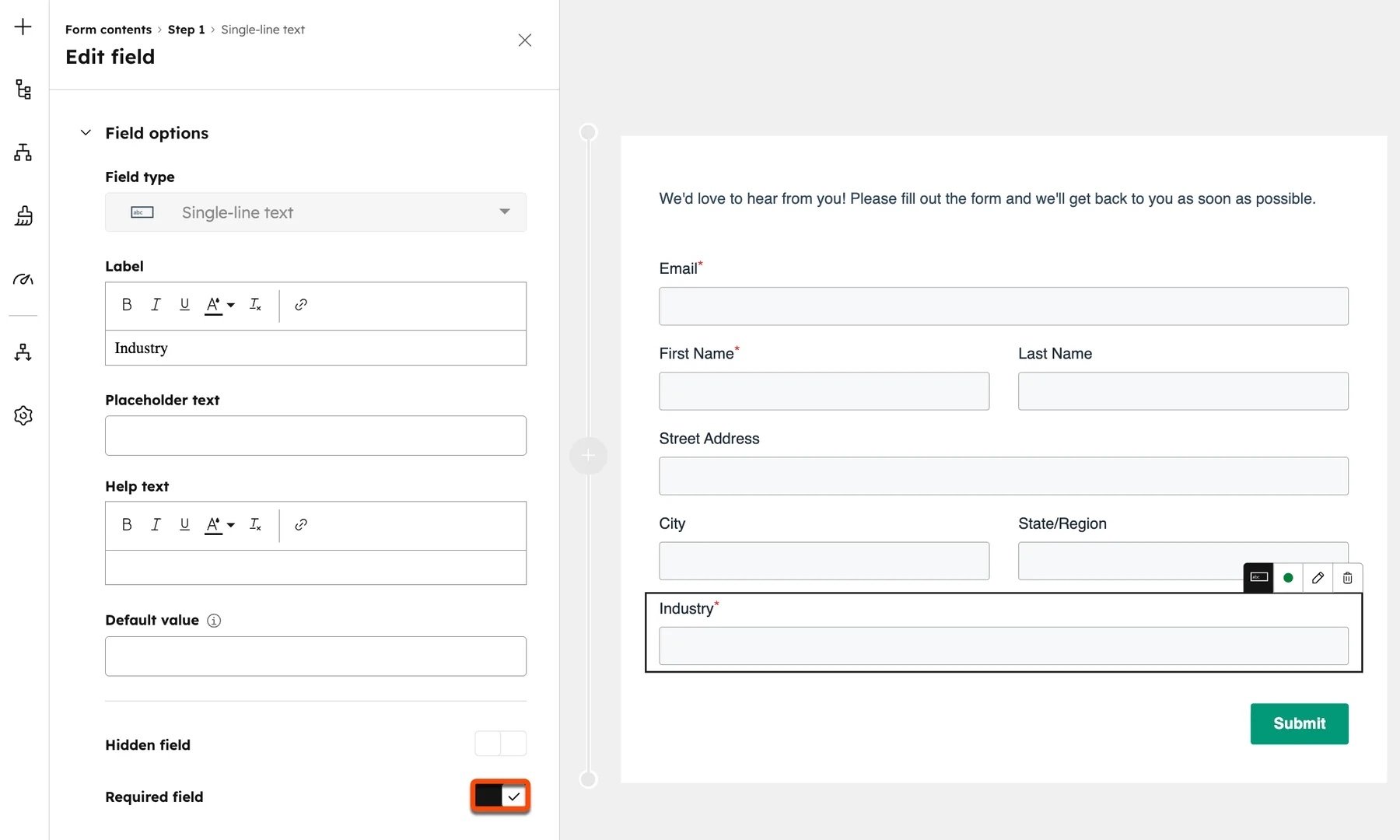
Task: Click the plus icon at top of sidebar
Action: (23, 26)
